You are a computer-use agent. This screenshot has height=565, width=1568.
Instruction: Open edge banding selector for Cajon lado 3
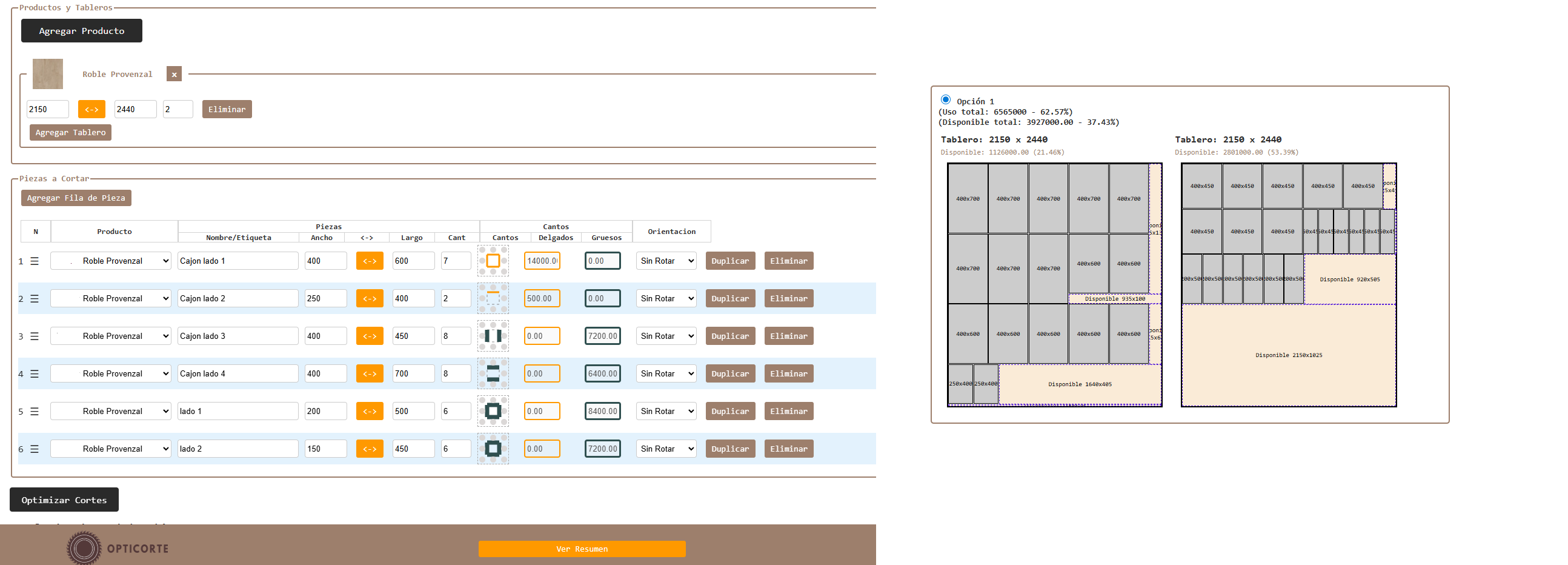493,336
